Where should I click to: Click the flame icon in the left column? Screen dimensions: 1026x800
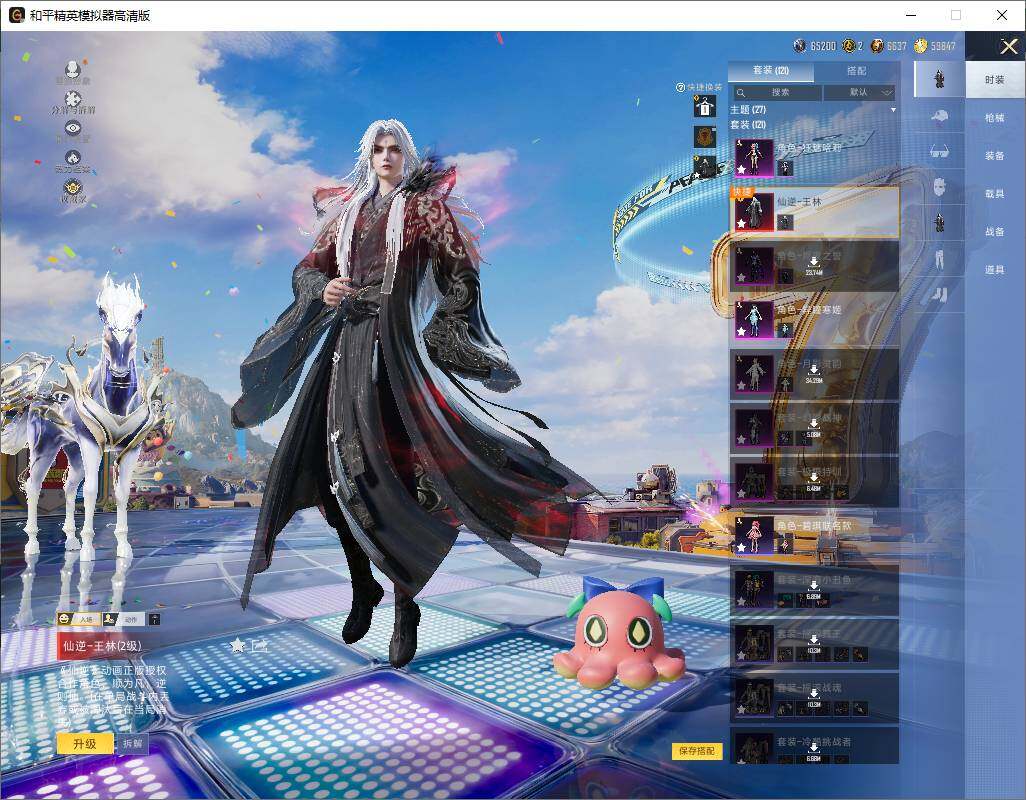click(x=73, y=158)
